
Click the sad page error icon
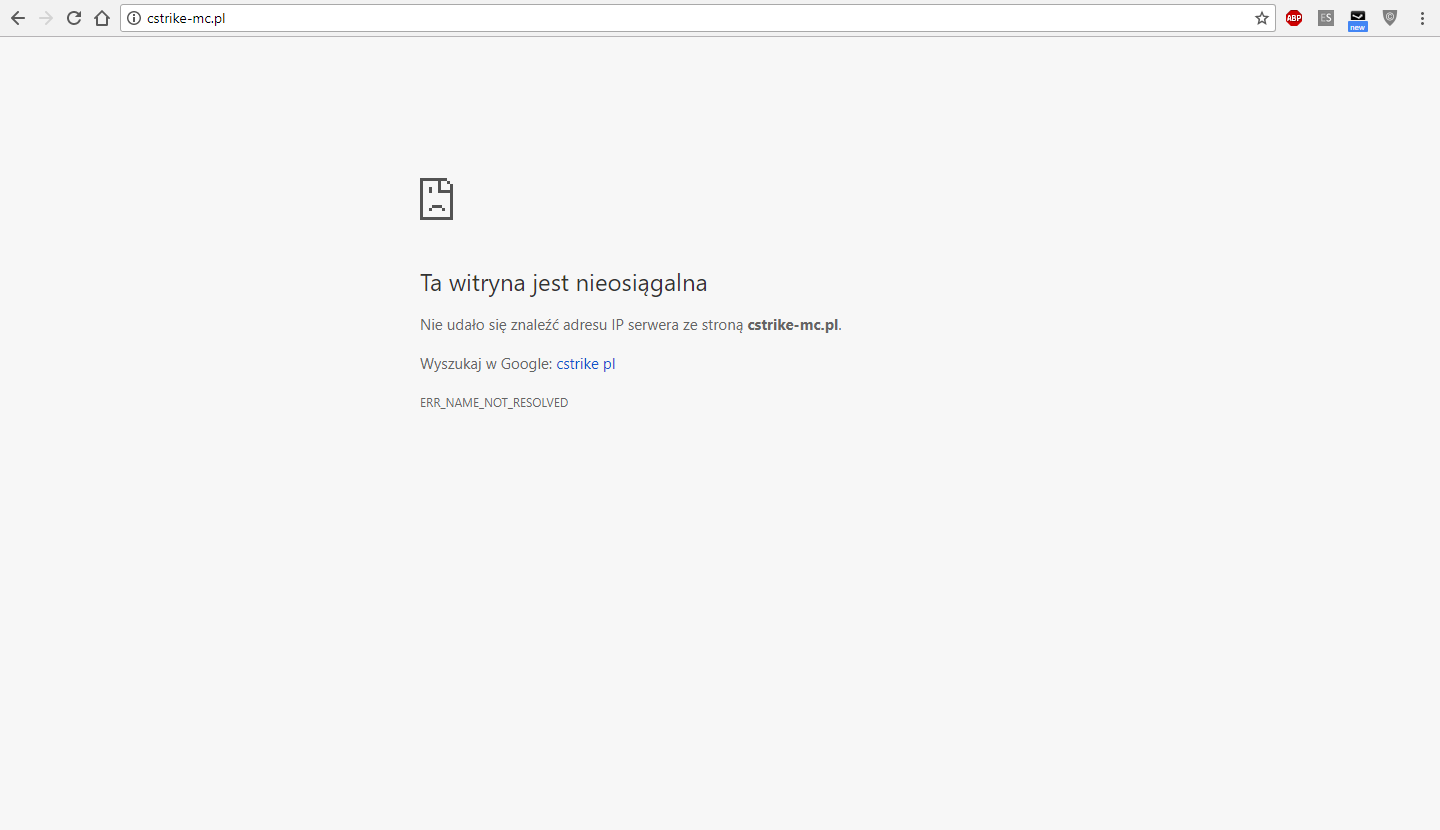click(436, 199)
